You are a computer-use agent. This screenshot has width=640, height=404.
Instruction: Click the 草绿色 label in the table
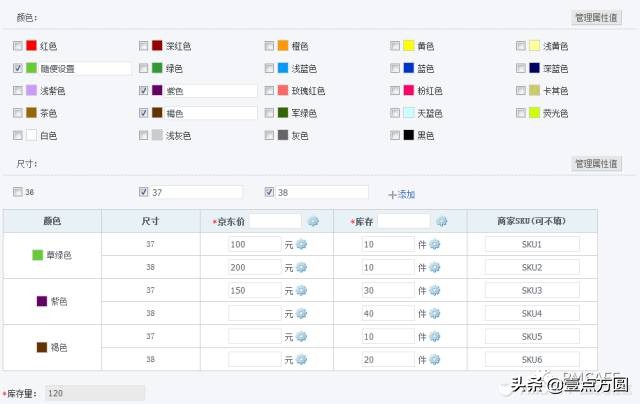point(59,255)
